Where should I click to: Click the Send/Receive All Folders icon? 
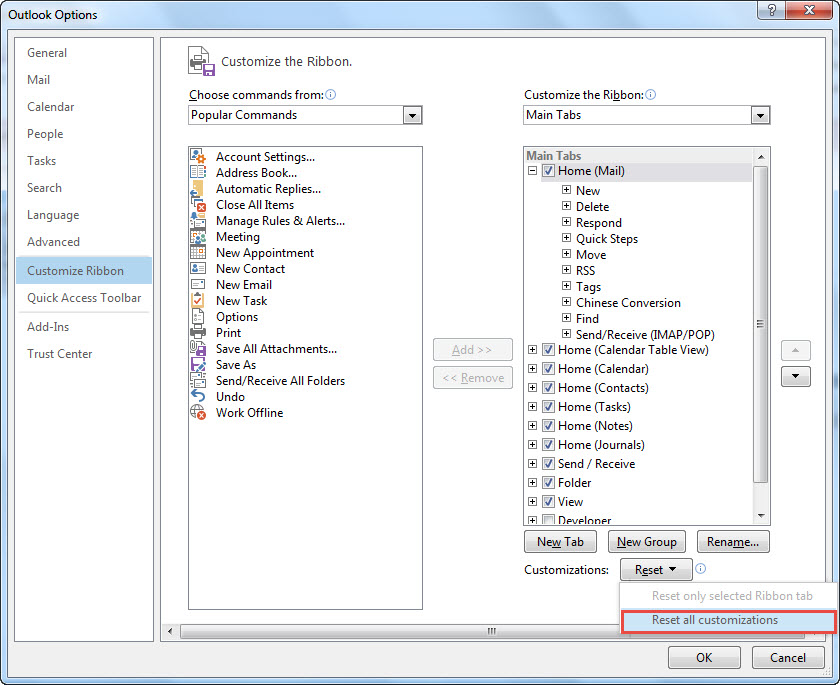coord(198,380)
